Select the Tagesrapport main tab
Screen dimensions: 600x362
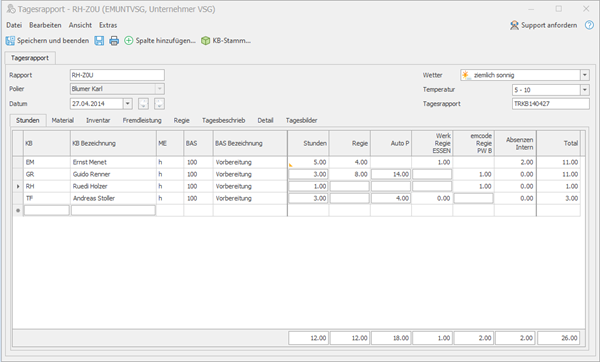tap(30, 58)
